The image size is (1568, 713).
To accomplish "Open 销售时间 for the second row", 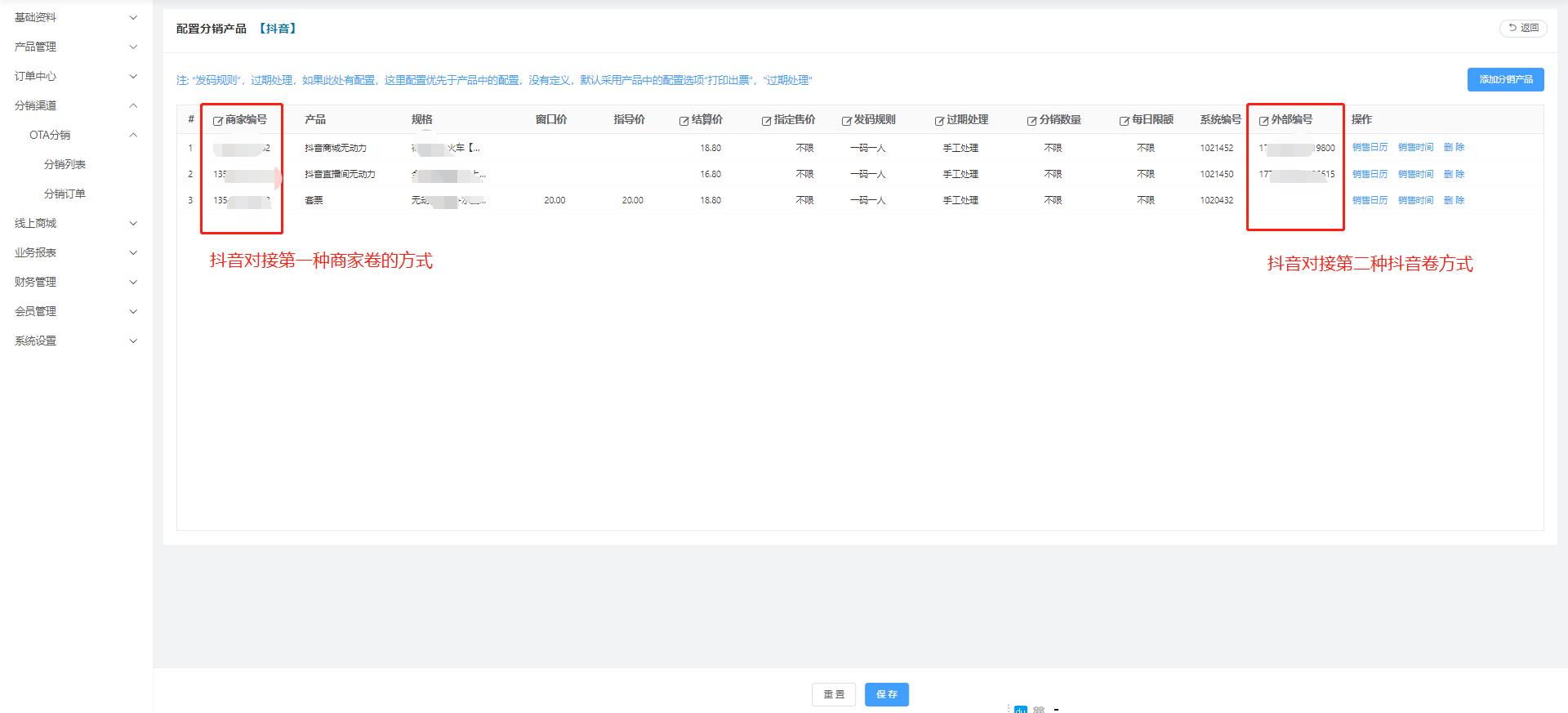I will click(x=1415, y=174).
